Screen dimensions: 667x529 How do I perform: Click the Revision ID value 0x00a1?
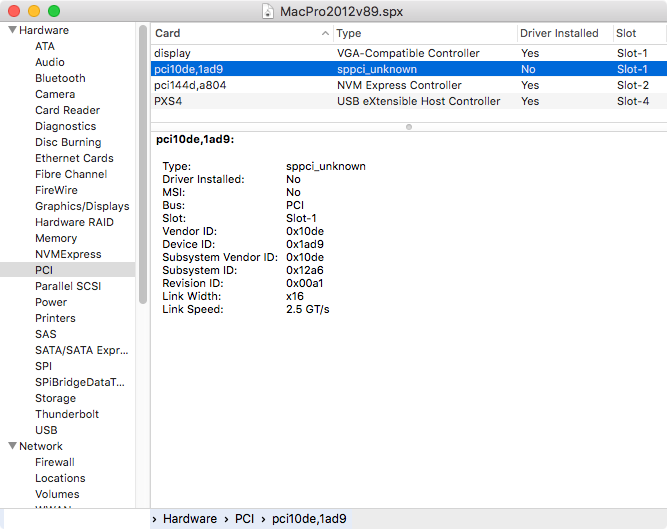(305, 284)
